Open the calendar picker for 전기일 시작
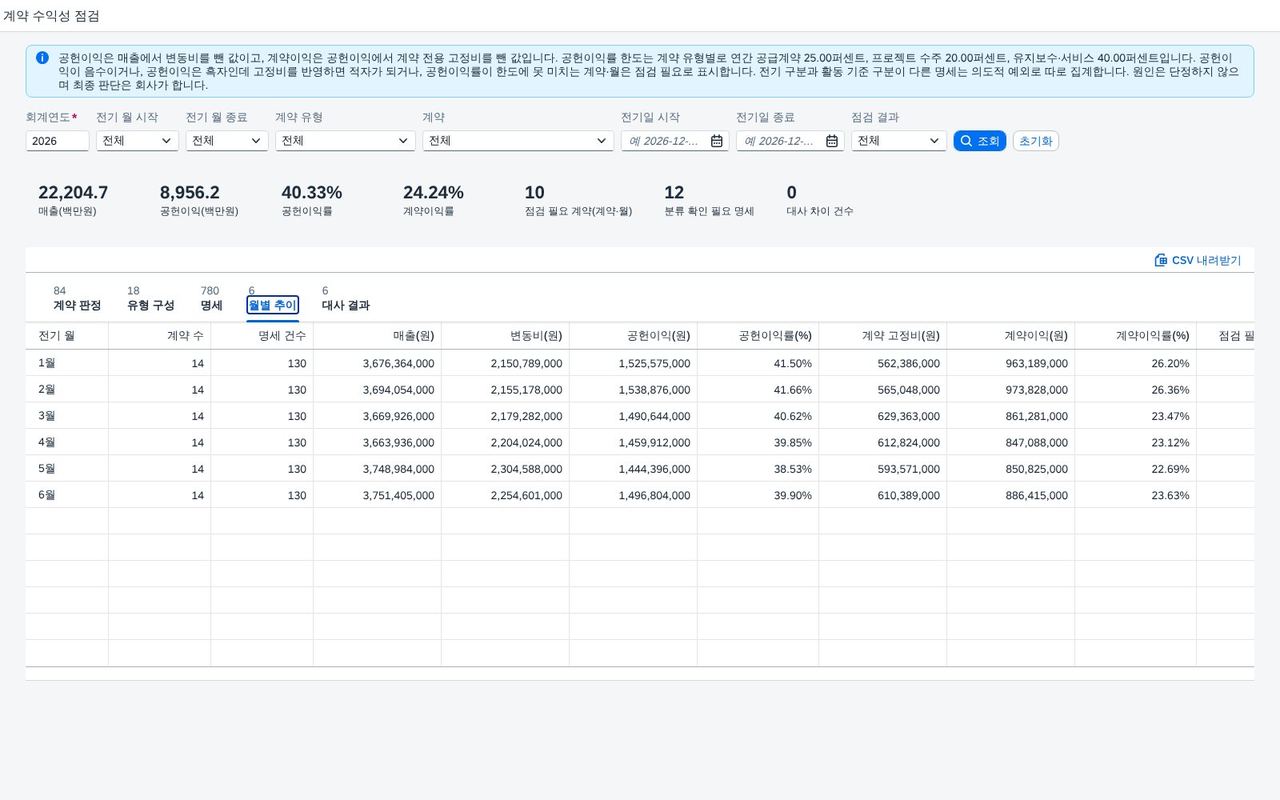 pos(717,141)
